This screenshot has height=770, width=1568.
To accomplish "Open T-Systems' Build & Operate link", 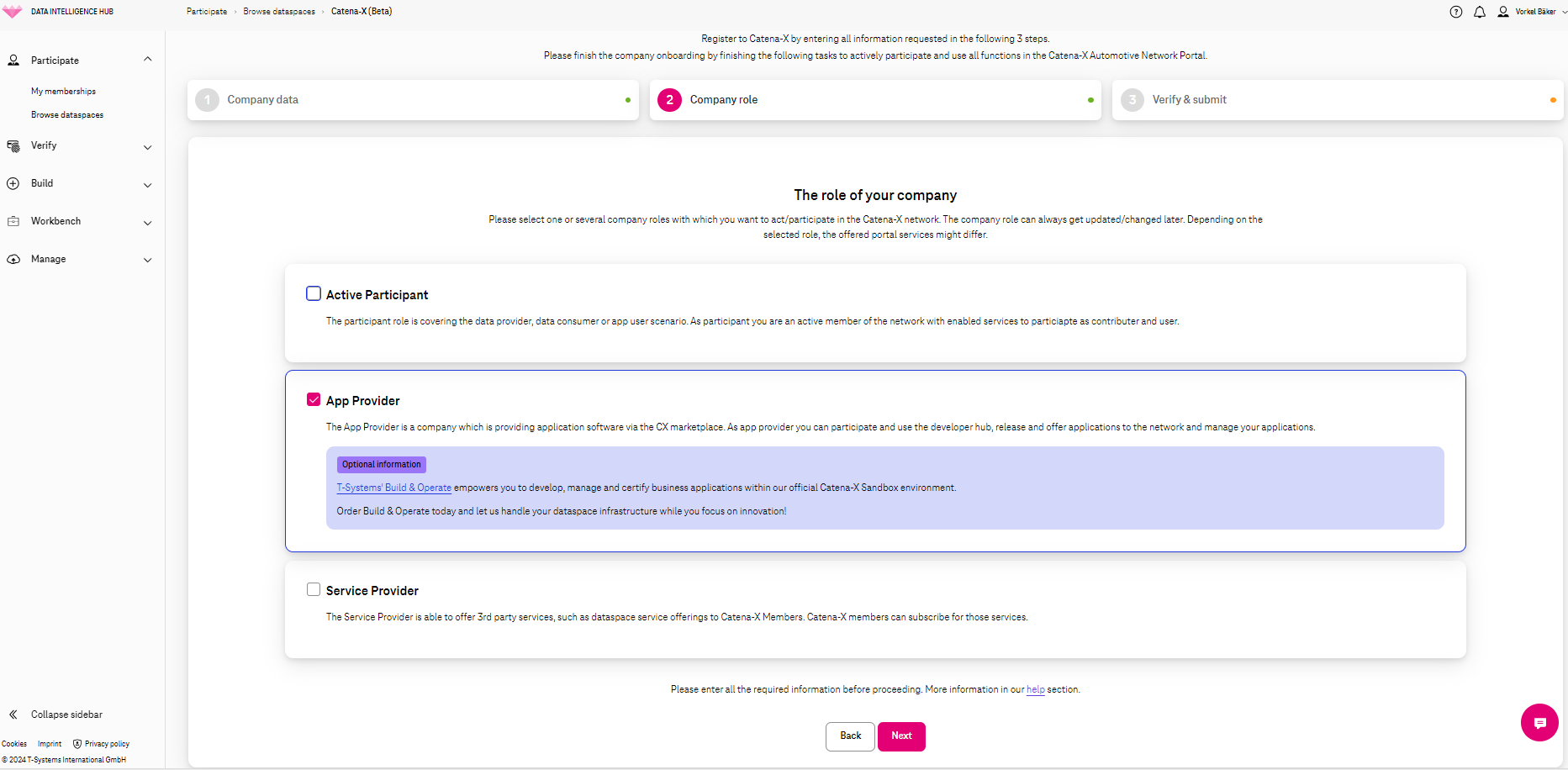I will pos(394,488).
